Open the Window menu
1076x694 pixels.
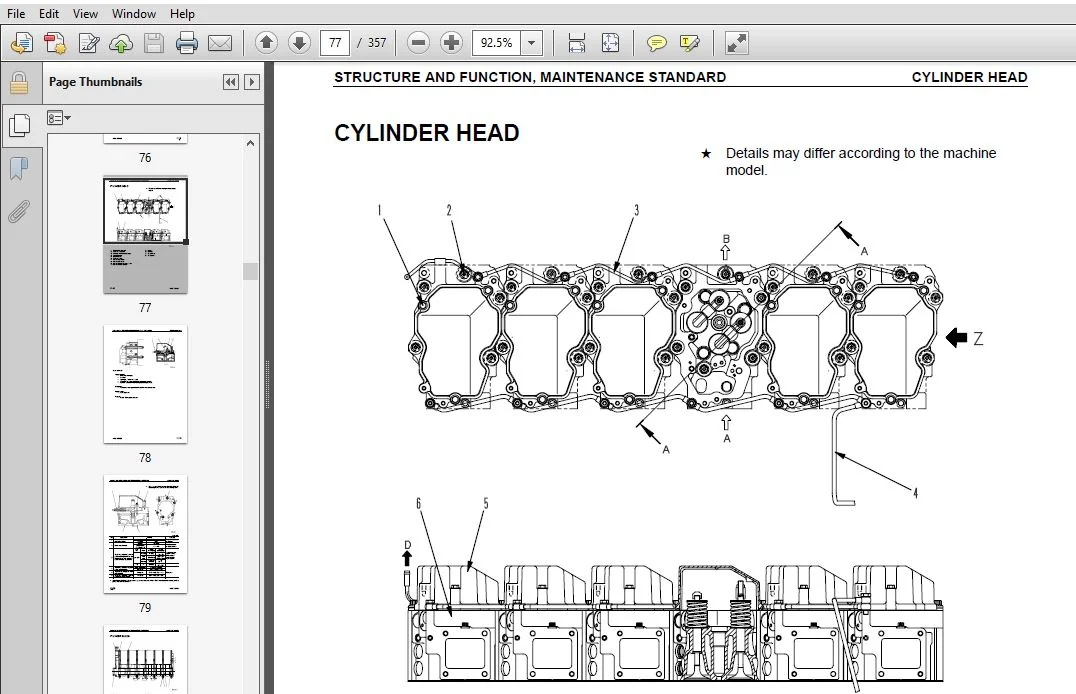point(134,14)
